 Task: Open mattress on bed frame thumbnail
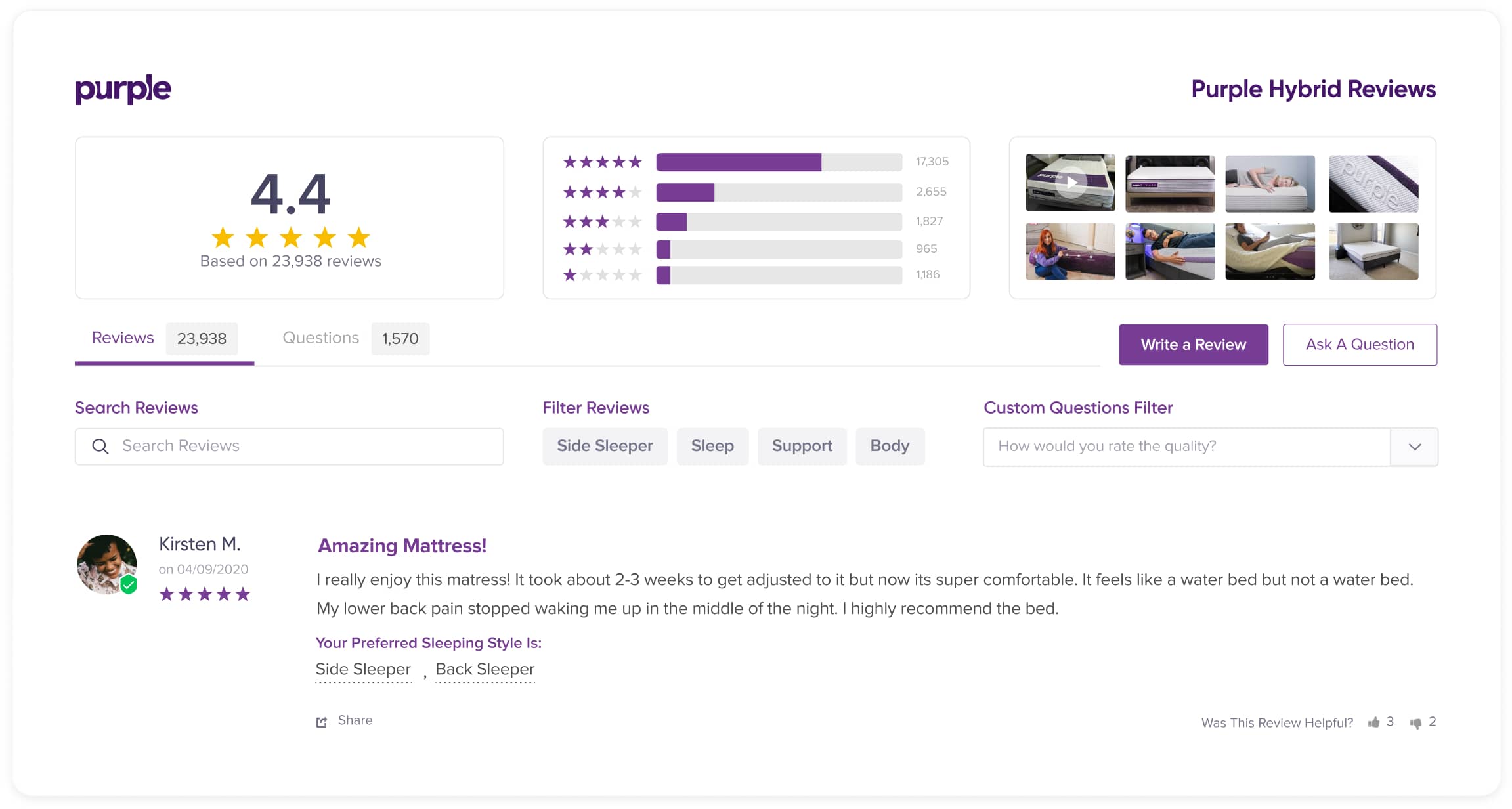pyautogui.click(x=1170, y=183)
